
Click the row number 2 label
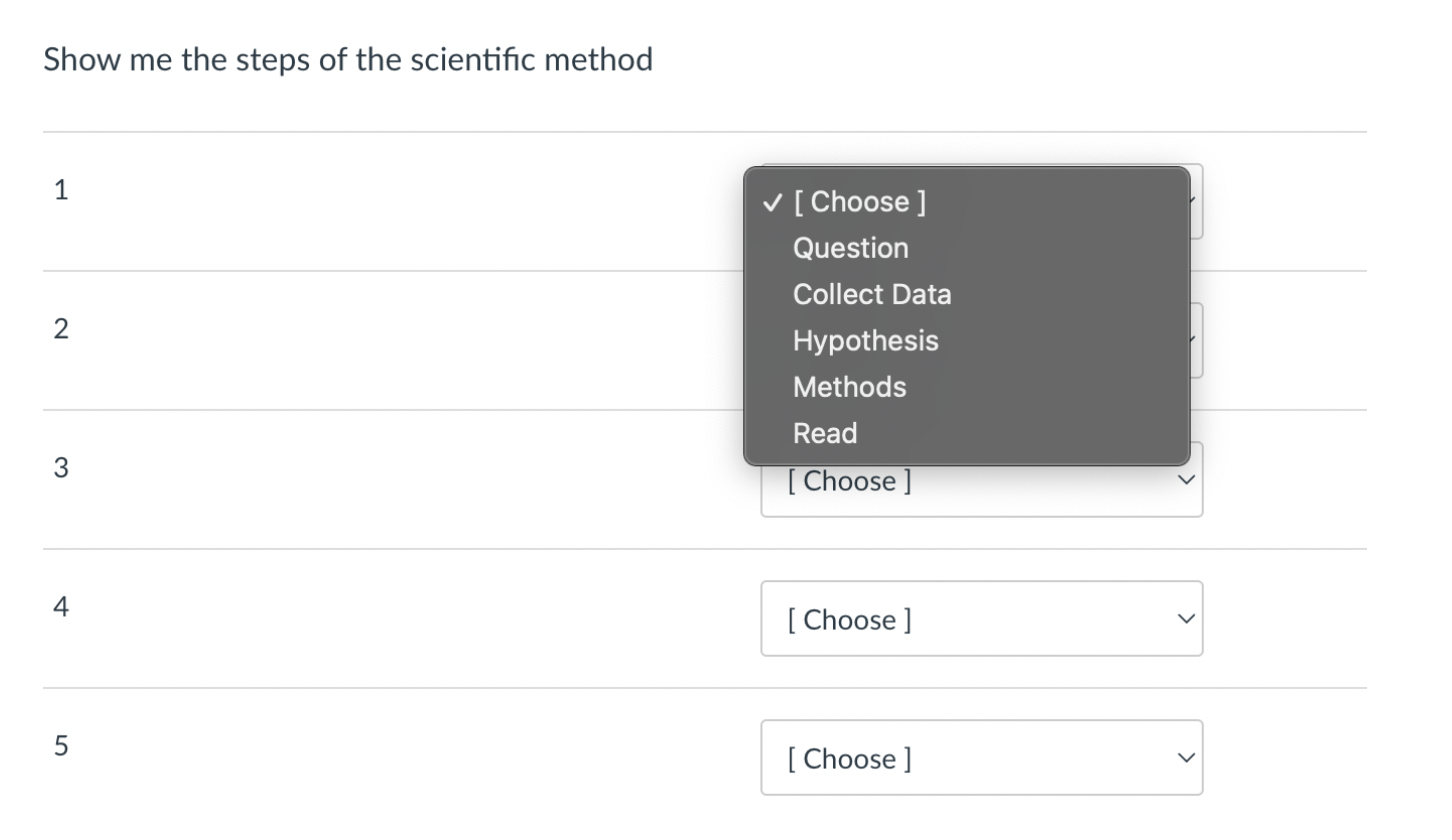point(61,329)
